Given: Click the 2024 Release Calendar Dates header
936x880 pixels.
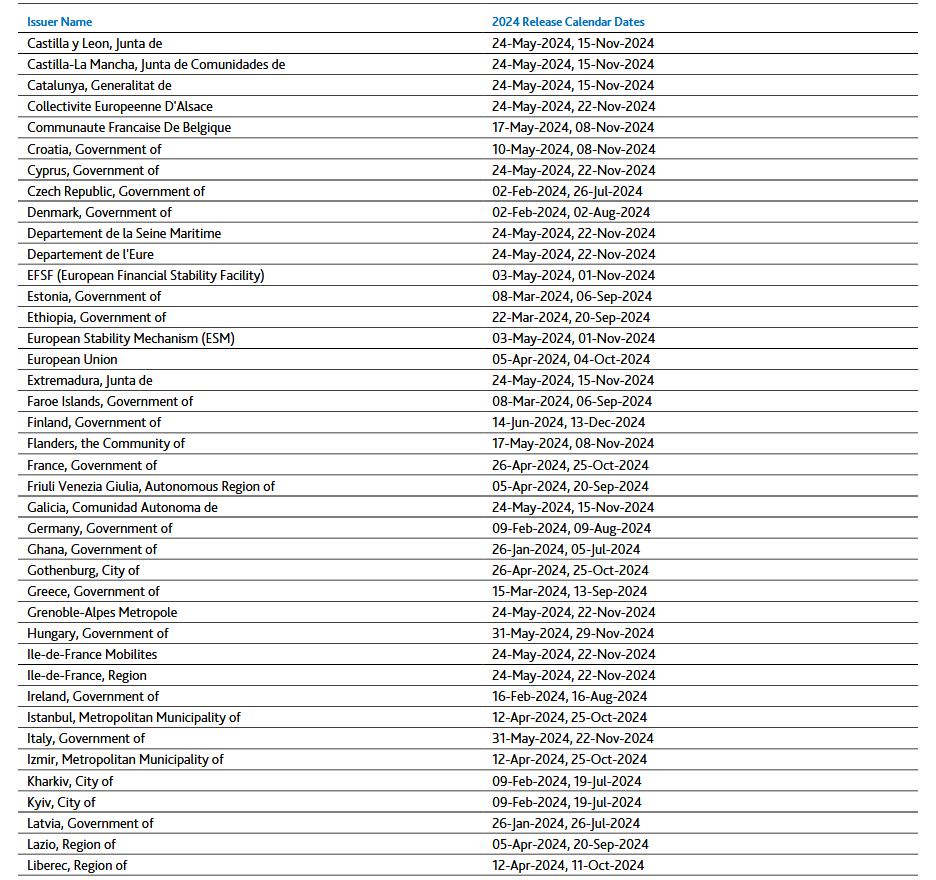Looking at the screenshot, I should coord(568,21).
